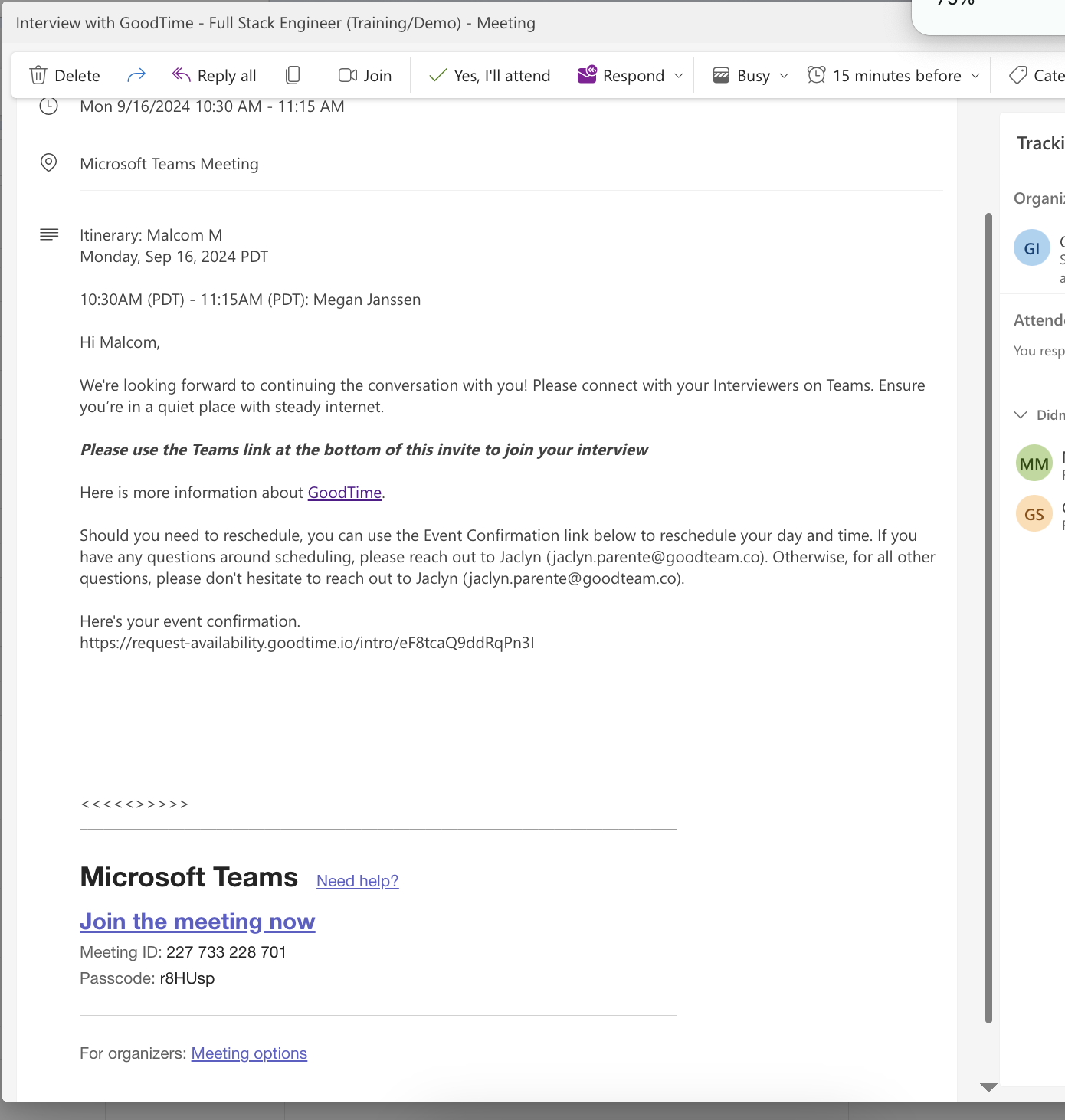Click the window title Interview with GoodTime

tap(276, 23)
